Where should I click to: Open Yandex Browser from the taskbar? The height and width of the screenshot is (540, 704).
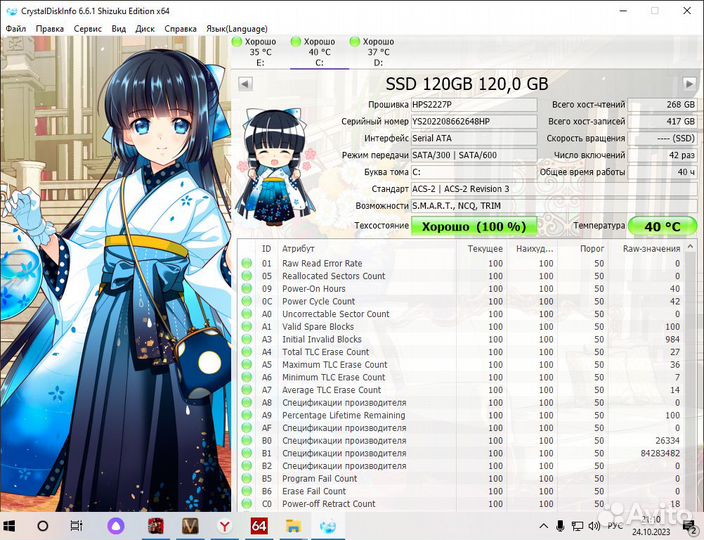(224, 526)
